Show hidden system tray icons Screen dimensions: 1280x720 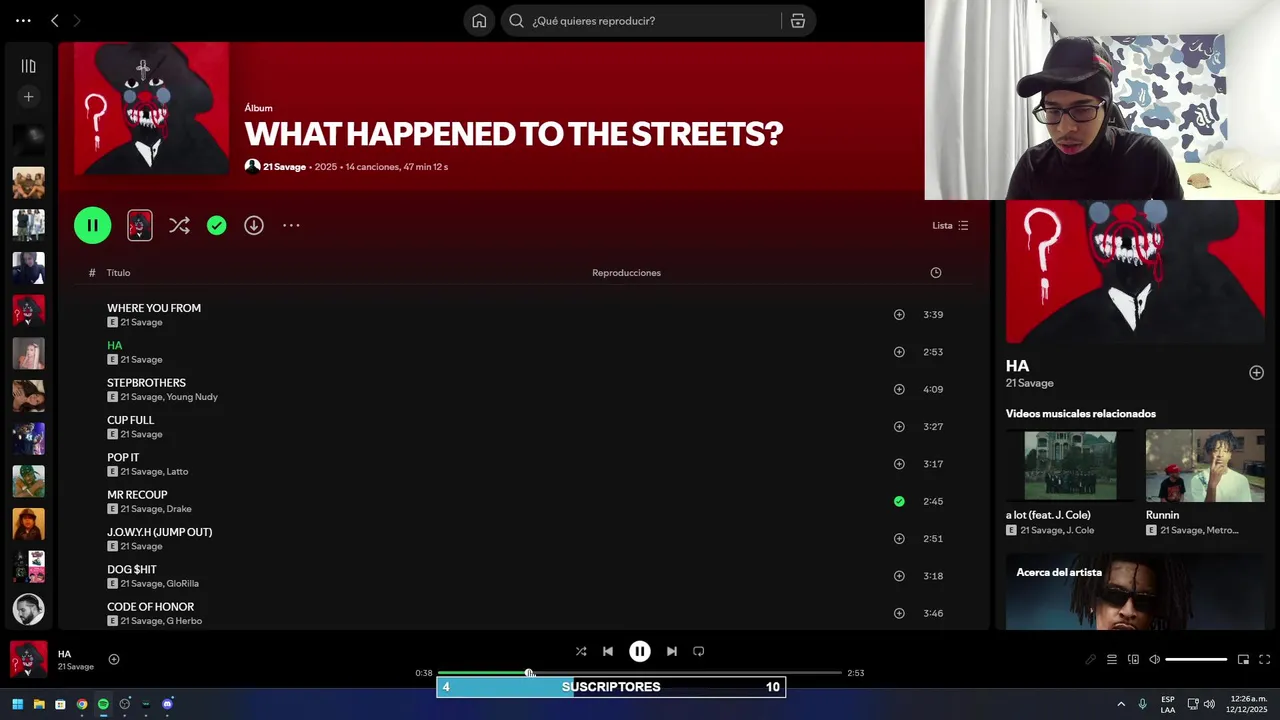(1121, 704)
